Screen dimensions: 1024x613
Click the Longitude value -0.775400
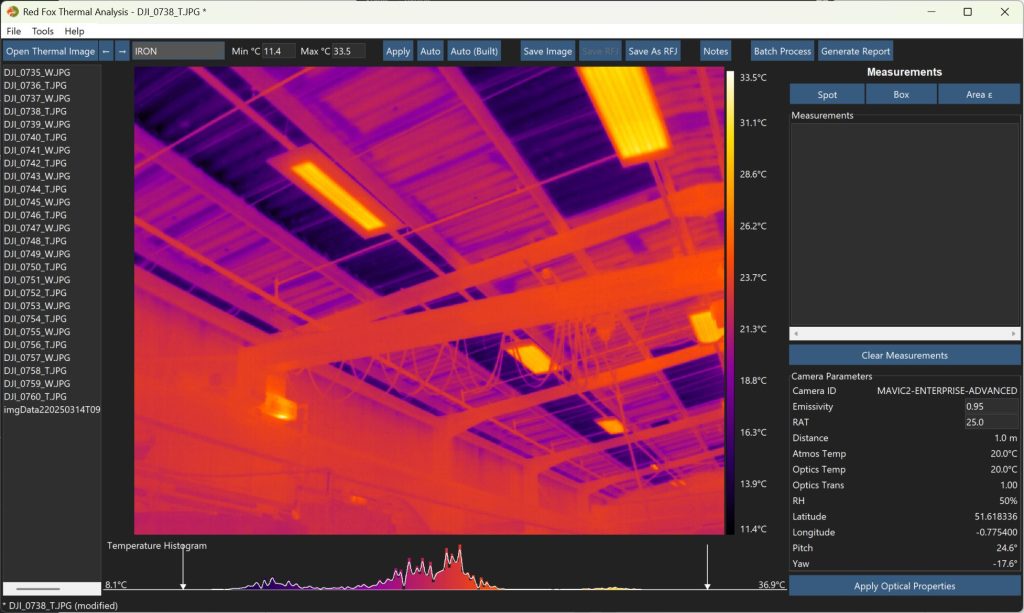[x=997, y=532]
